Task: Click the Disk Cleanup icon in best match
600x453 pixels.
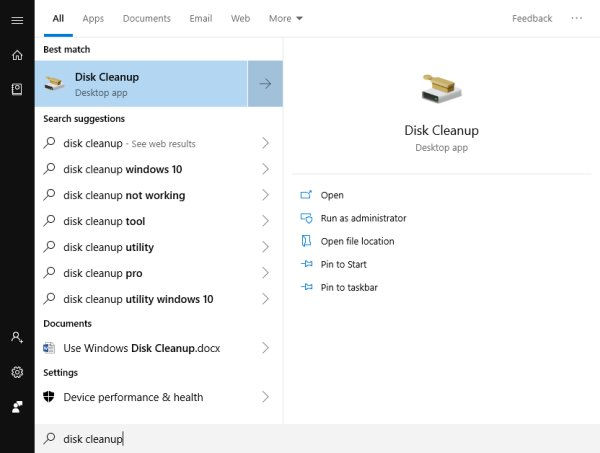Action: [x=54, y=84]
